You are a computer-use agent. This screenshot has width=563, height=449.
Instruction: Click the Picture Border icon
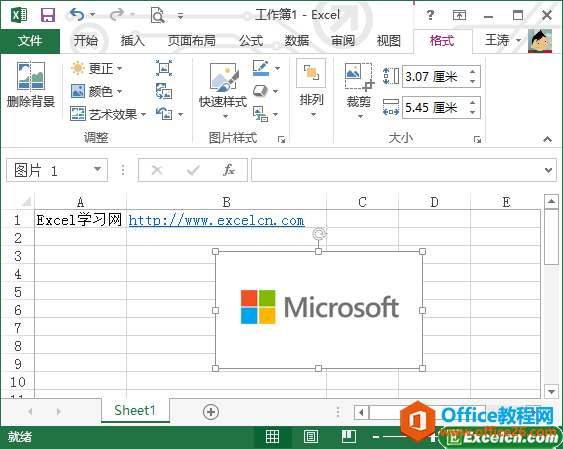click(261, 68)
